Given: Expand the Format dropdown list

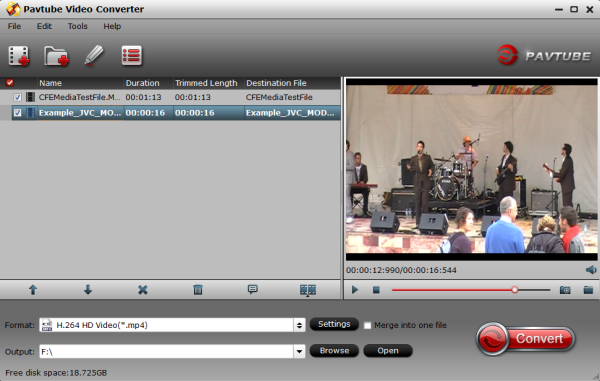Looking at the screenshot, I should click(x=299, y=325).
